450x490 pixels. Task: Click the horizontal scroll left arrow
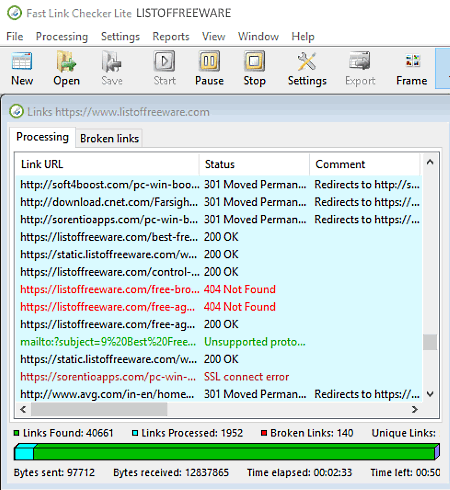coord(23,409)
